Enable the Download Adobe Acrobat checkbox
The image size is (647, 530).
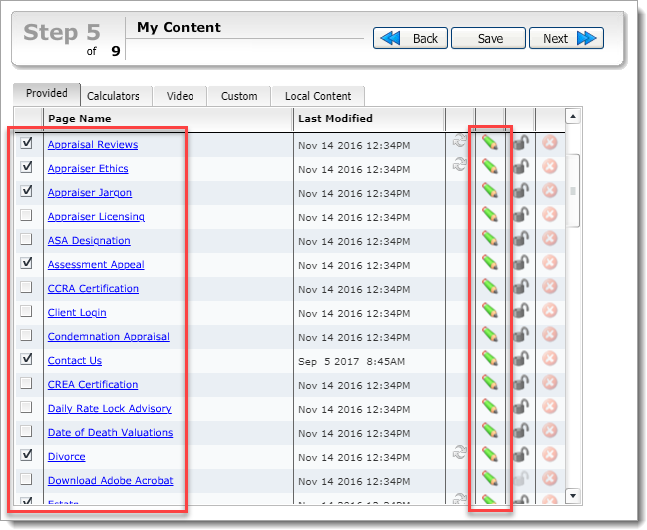click(26, 479)
